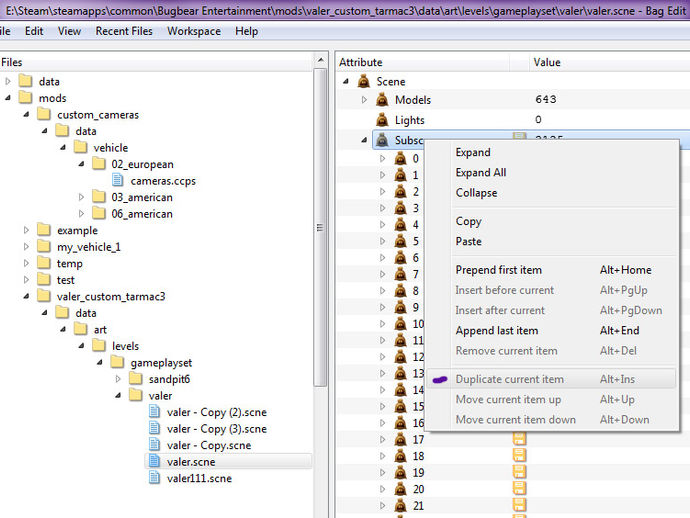
Task: Click the gameplayset folder icon
Action: coord(117,362)
